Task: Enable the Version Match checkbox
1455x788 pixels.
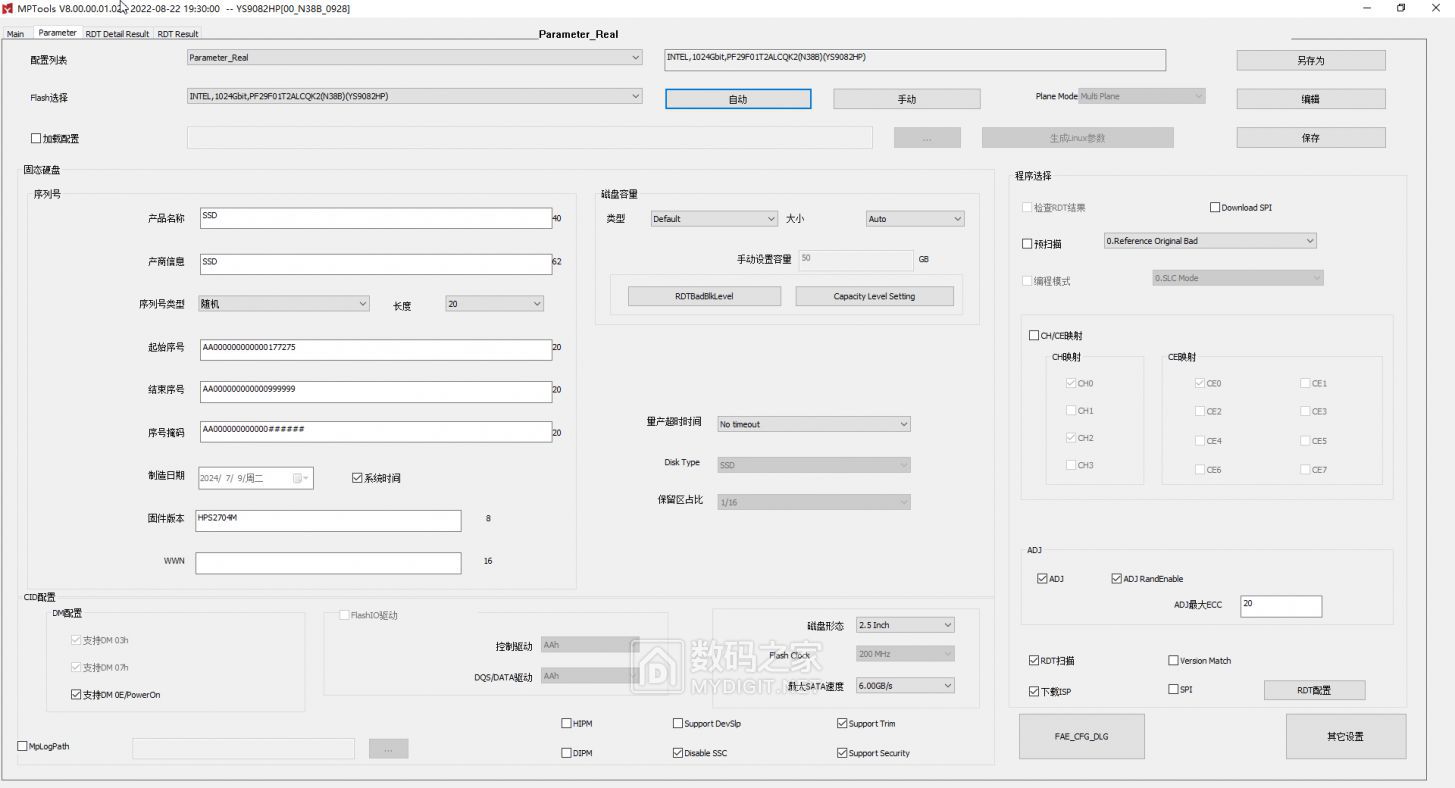Action: pos(1173,661)
